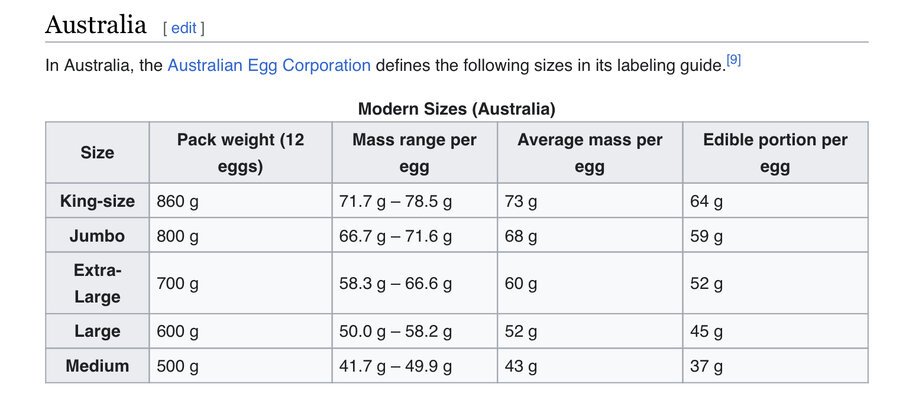Click the 860 g pack weight cell
922x400 pixels.
(178, 201)
